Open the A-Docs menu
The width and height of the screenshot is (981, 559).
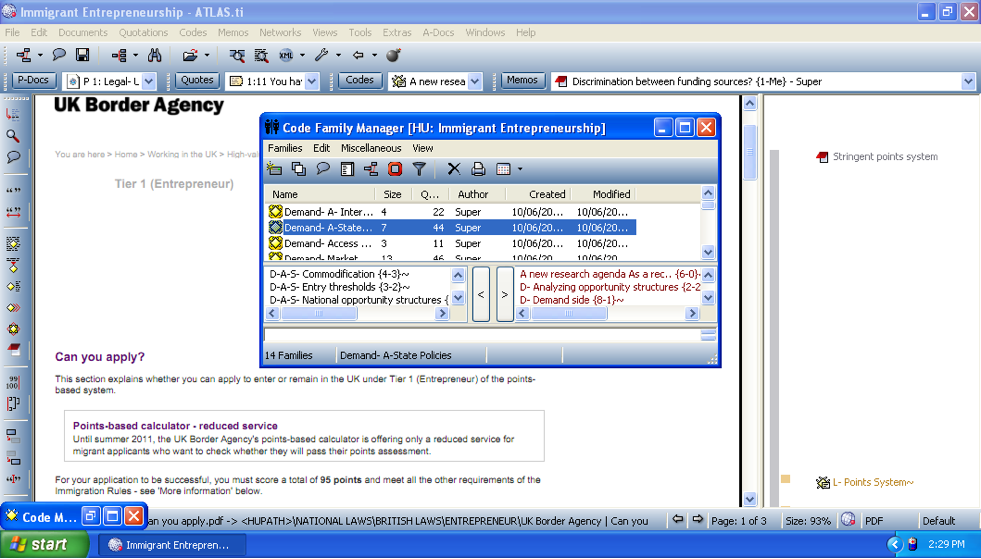click(438, 33)
